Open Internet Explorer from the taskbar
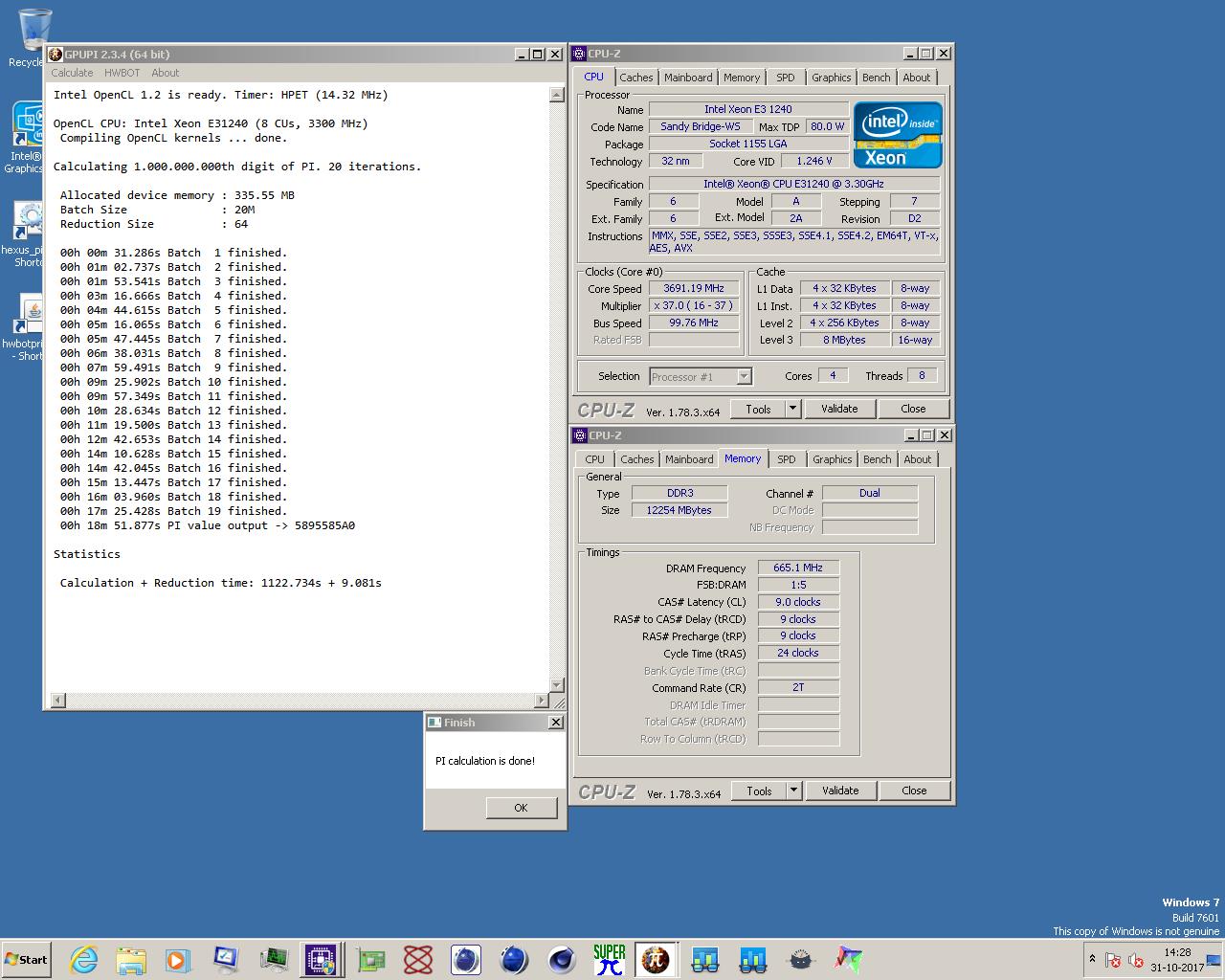 [84, 959]
